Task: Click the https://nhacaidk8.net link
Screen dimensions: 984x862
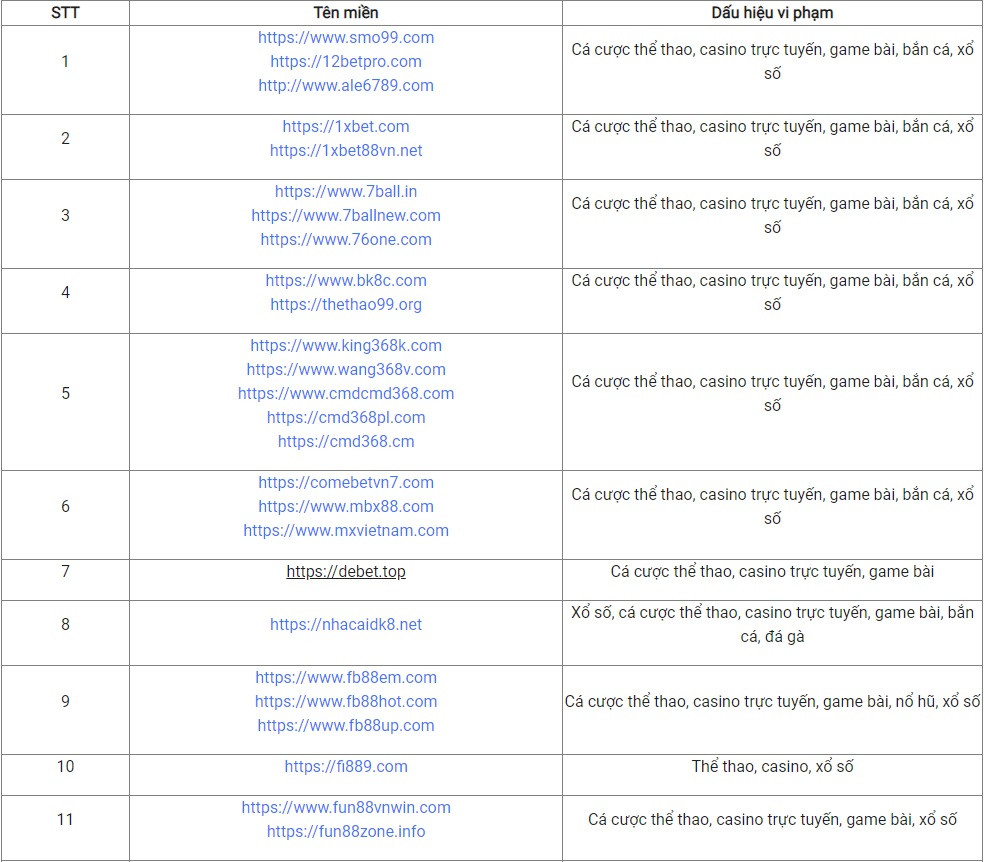Action: tap(346, 625)
